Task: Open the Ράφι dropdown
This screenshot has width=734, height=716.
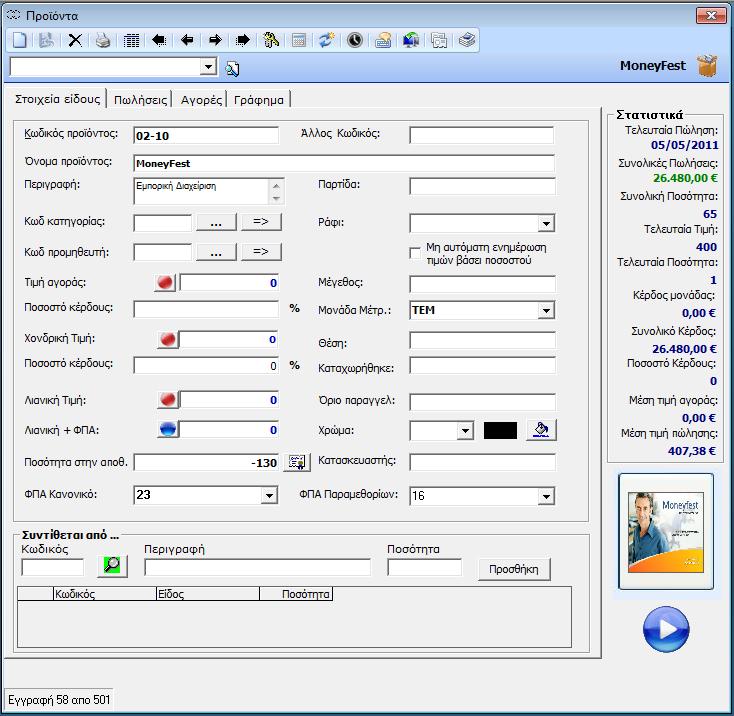Action: pyautogui.click(x=546, y=223)
